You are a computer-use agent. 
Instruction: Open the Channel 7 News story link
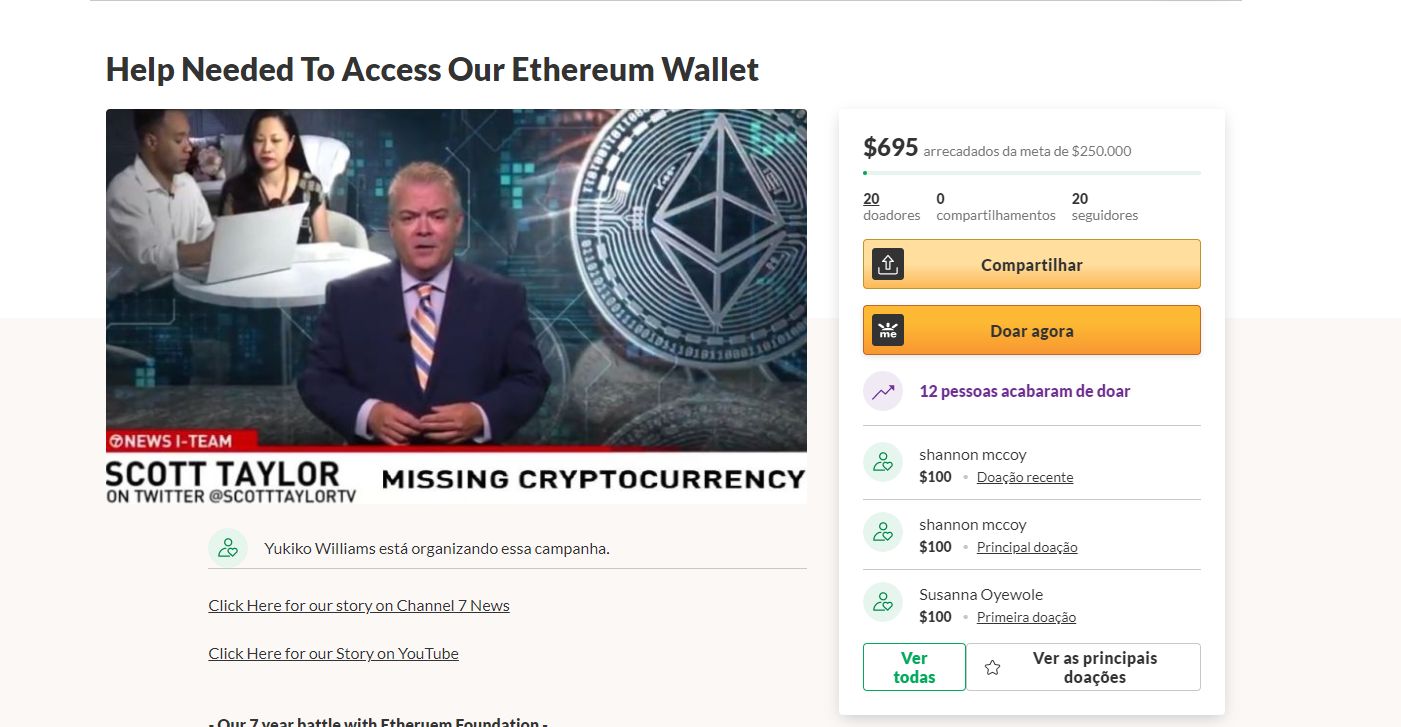[359, 605]
